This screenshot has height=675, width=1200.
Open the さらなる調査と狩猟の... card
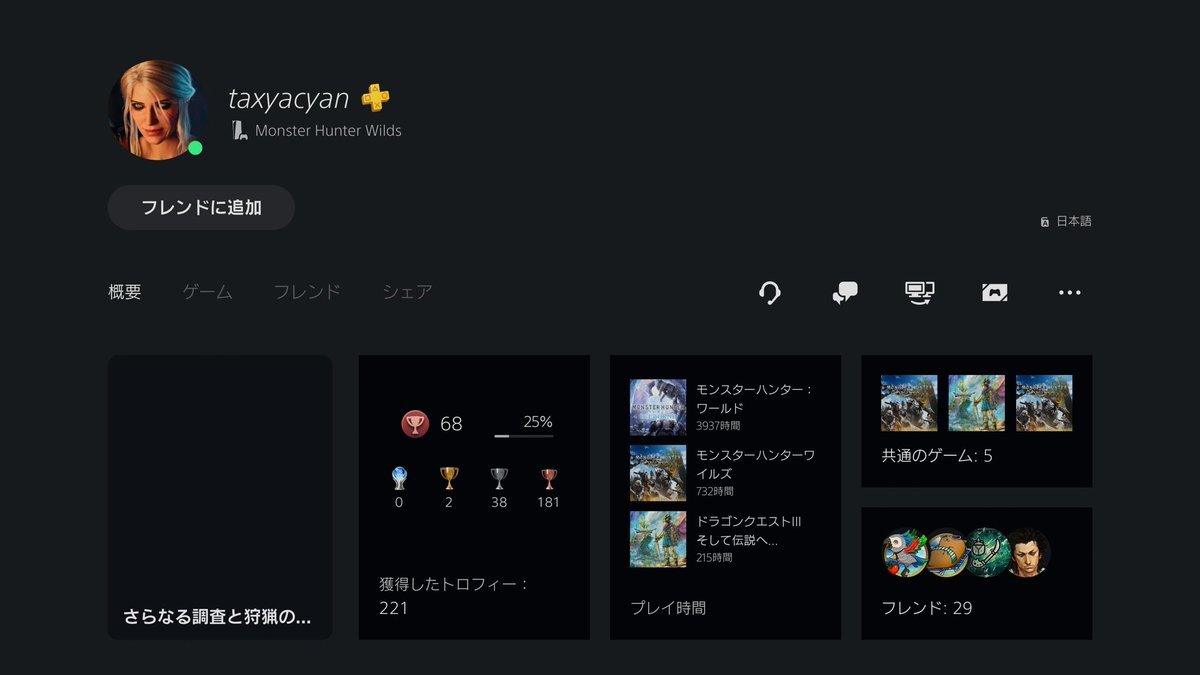tap(220, 497)
